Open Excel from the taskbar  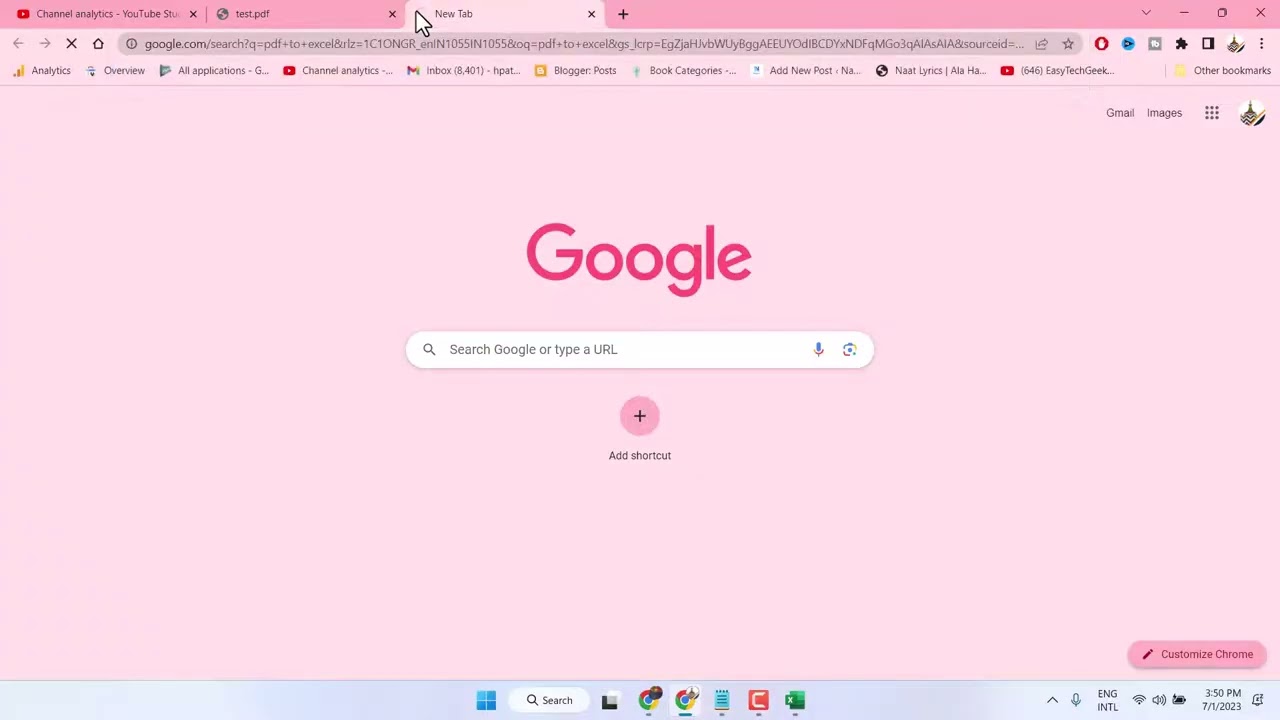click(x=795, y=700)
